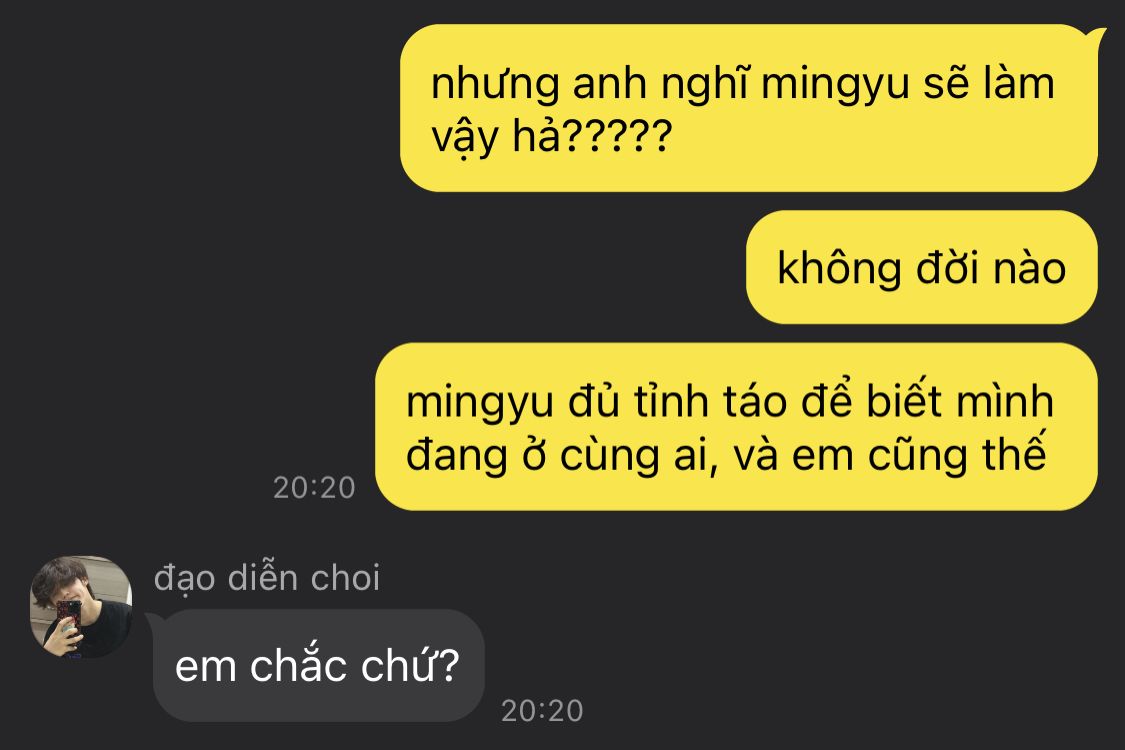Open đạo diễn choi's profile avatar
Screen dimensions: 1125x750
[x=81, y=606]
